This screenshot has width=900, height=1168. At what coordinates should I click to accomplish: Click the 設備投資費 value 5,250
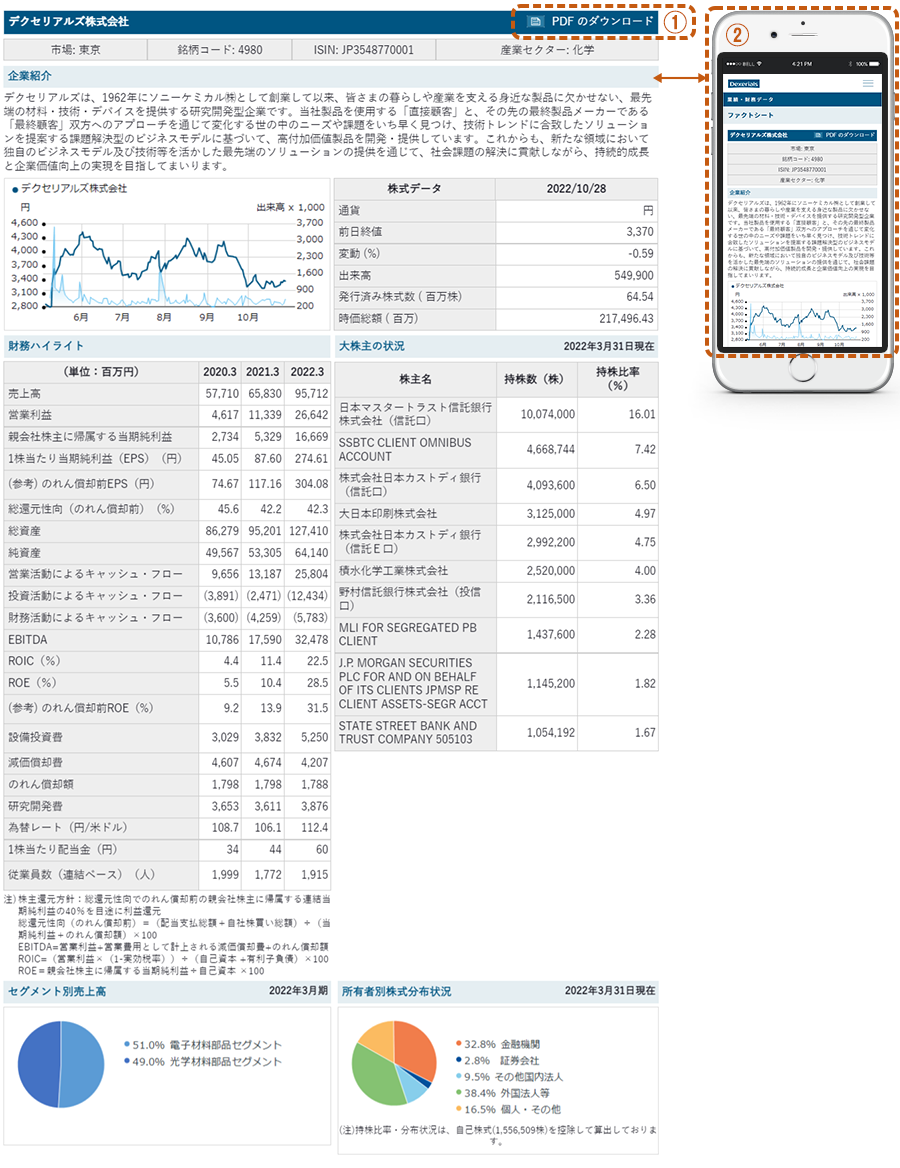click(314, 737)
